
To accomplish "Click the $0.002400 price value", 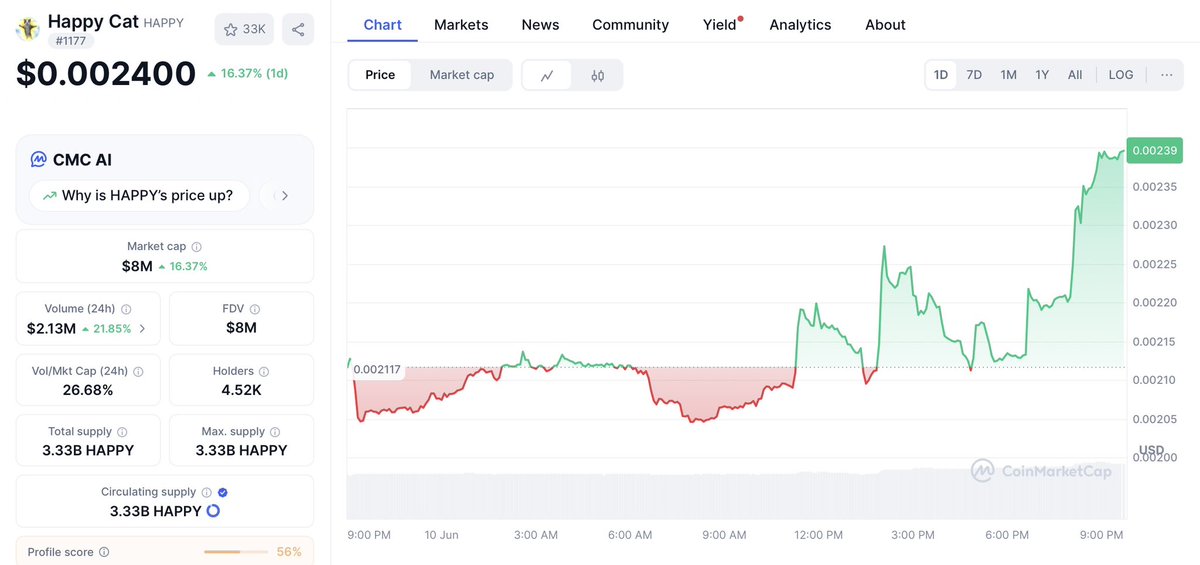I will coord(106,74).
